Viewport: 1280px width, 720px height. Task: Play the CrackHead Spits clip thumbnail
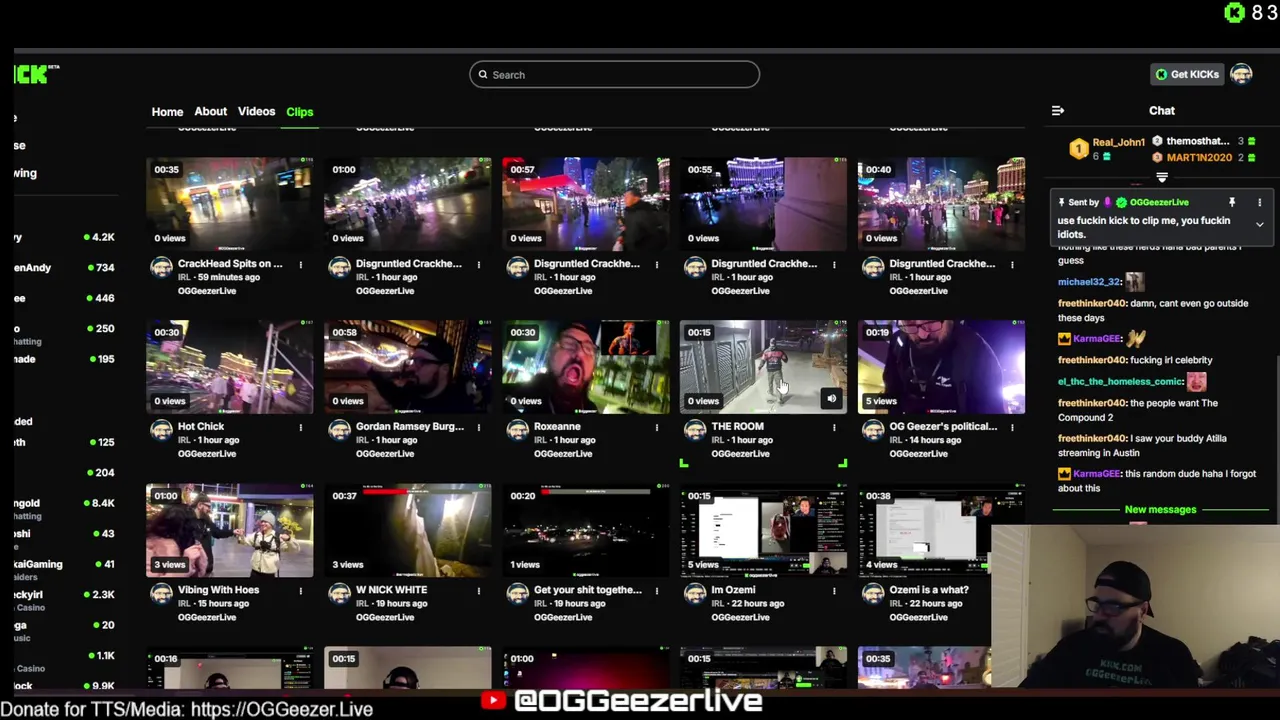[229, 202]
